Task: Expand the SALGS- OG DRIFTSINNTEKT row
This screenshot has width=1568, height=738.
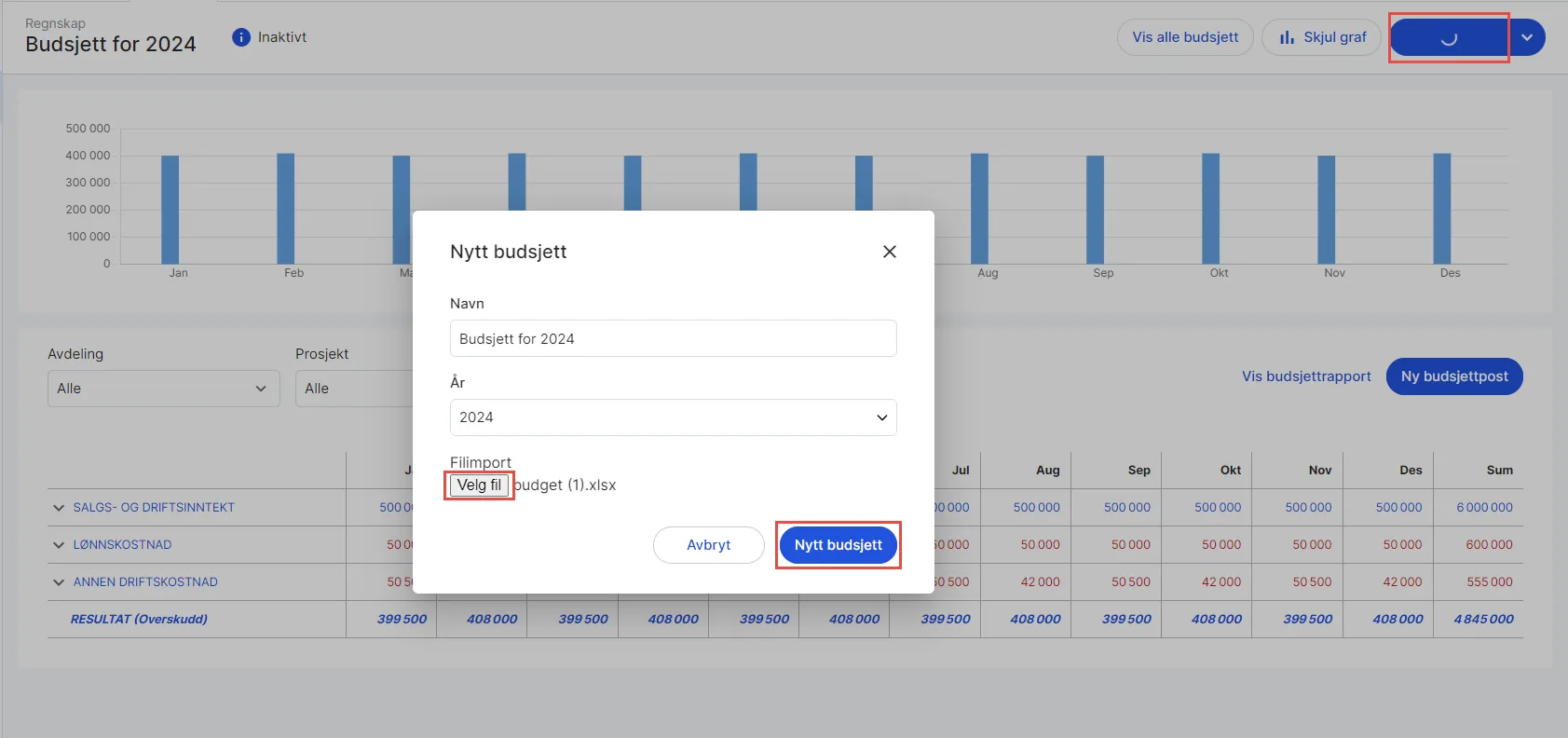Action: (x=59, y=508)
